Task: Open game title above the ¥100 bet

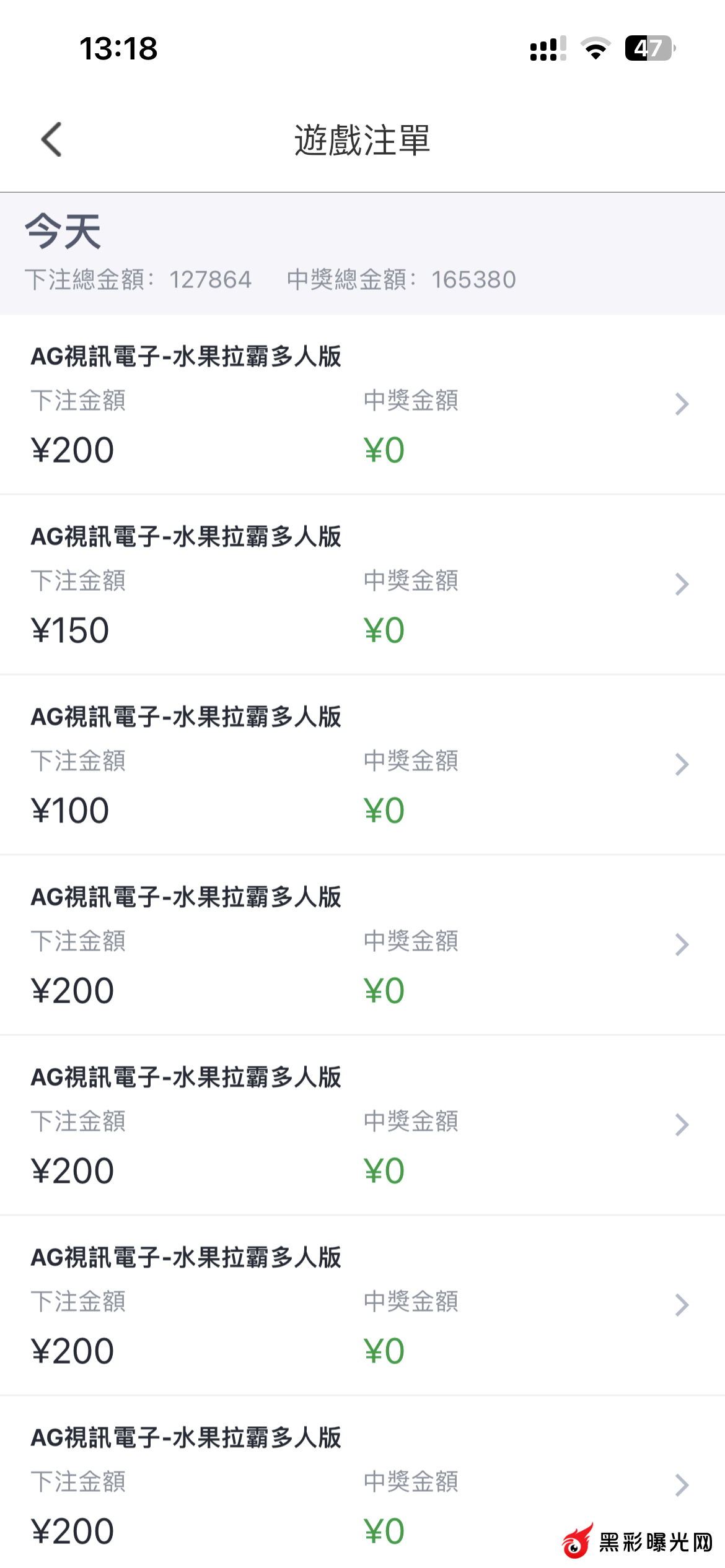Action: 186,716
